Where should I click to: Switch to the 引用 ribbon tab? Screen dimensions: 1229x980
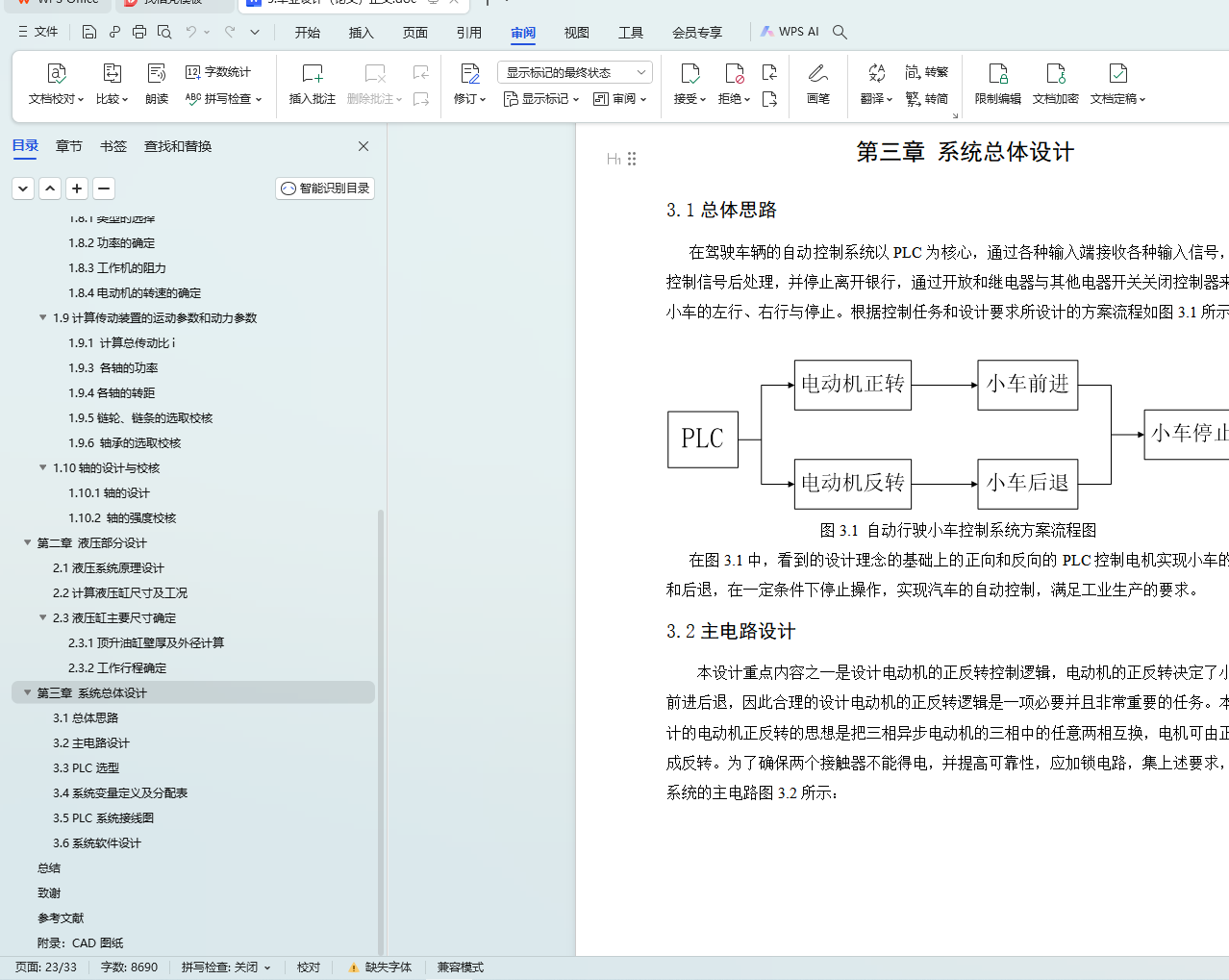tap(469, 33)
